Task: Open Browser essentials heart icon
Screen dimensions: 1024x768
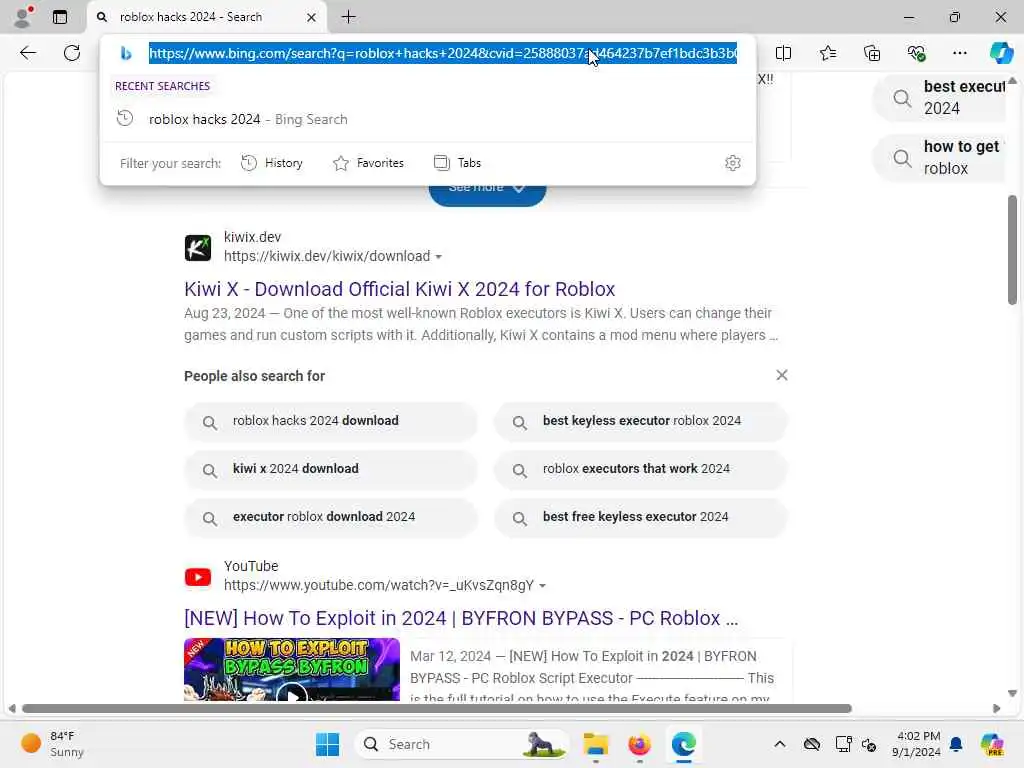Action: [x=916, y=53]
